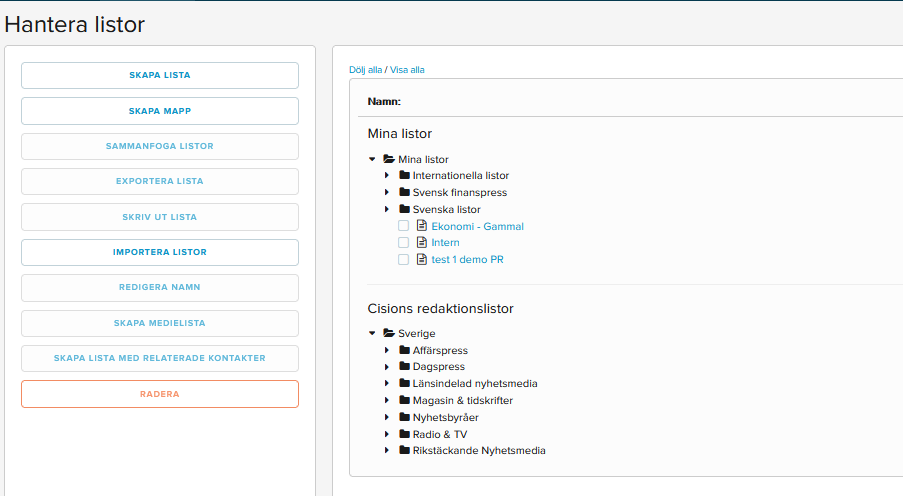903x496 pixels.
Task: Expand Affärspress folder arrow
Action: pos(387,350)
